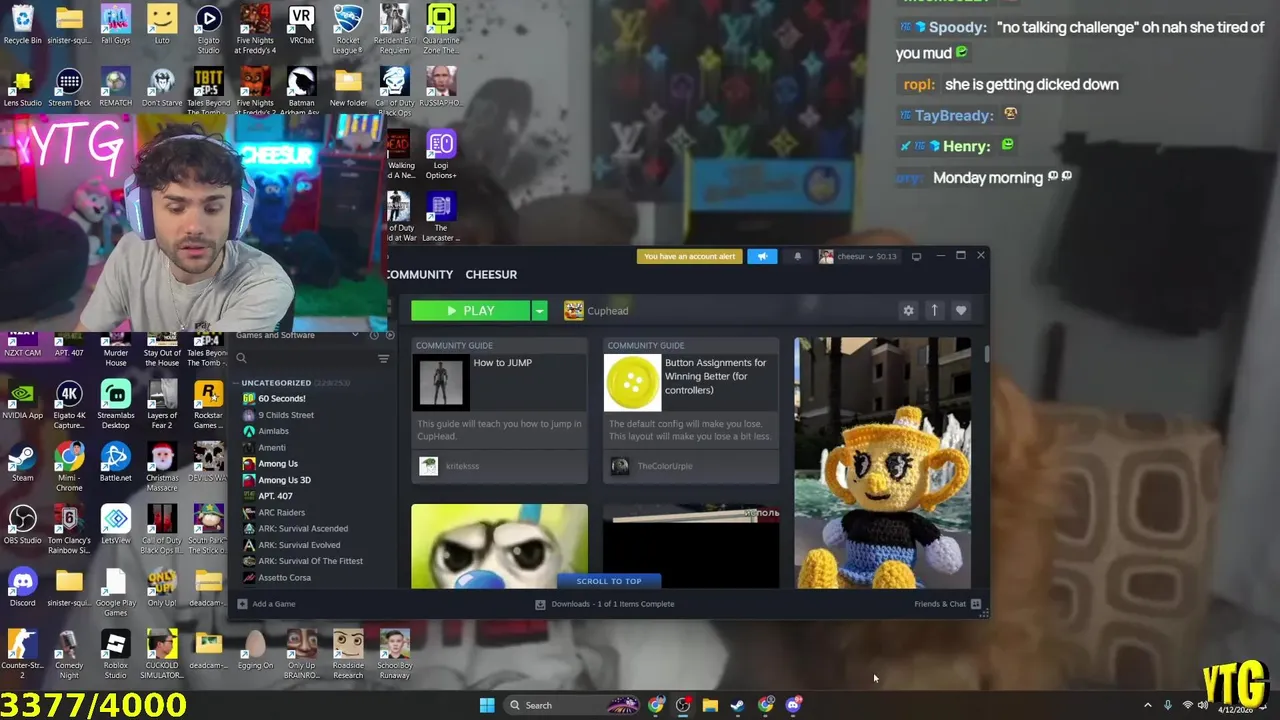Click Add a Game in Steam
The height and width of the screenshot is (720, 1280).
pos(266,604)
